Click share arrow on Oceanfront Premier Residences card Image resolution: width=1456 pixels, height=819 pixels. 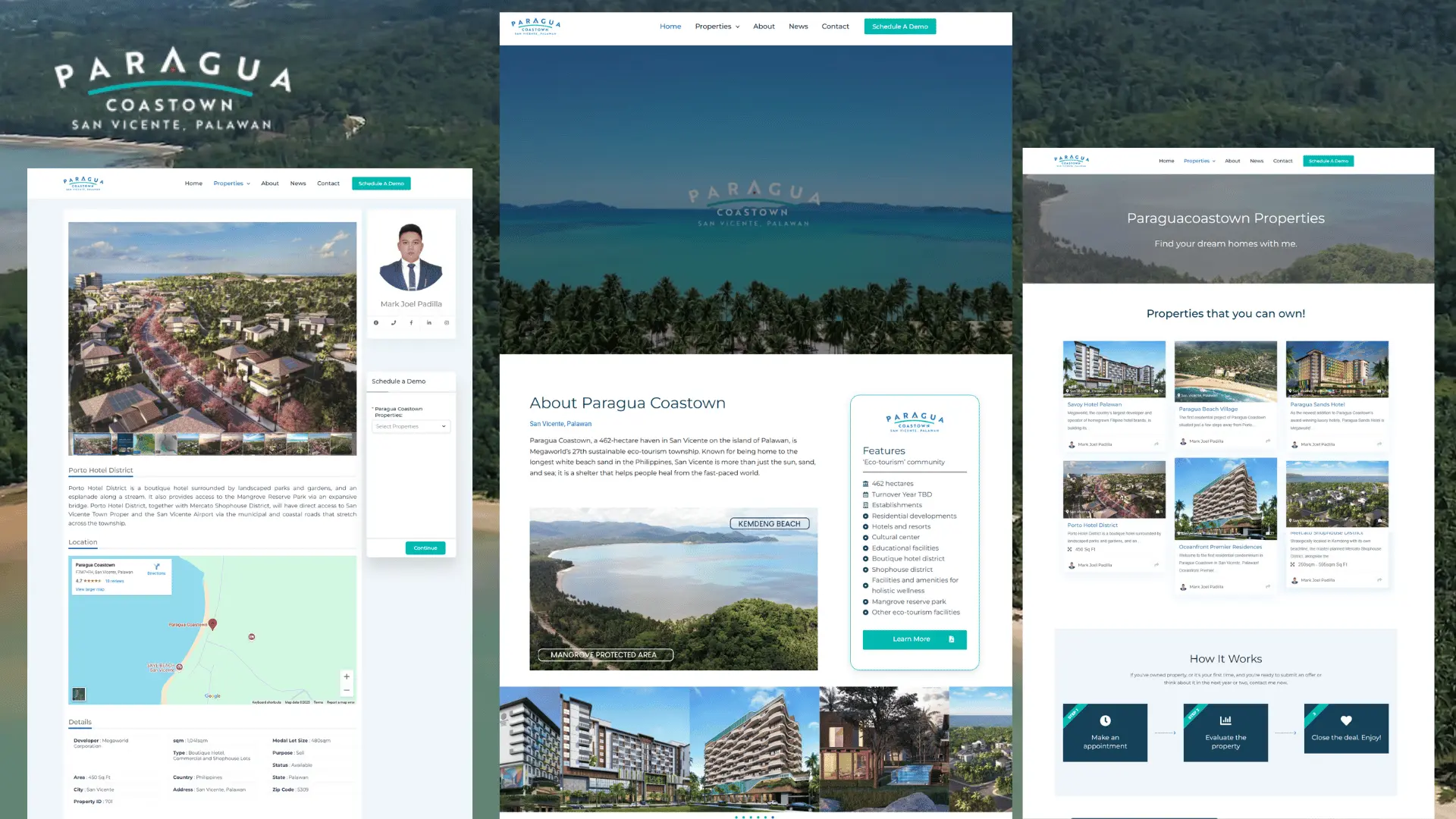(x=1268, y=586)
